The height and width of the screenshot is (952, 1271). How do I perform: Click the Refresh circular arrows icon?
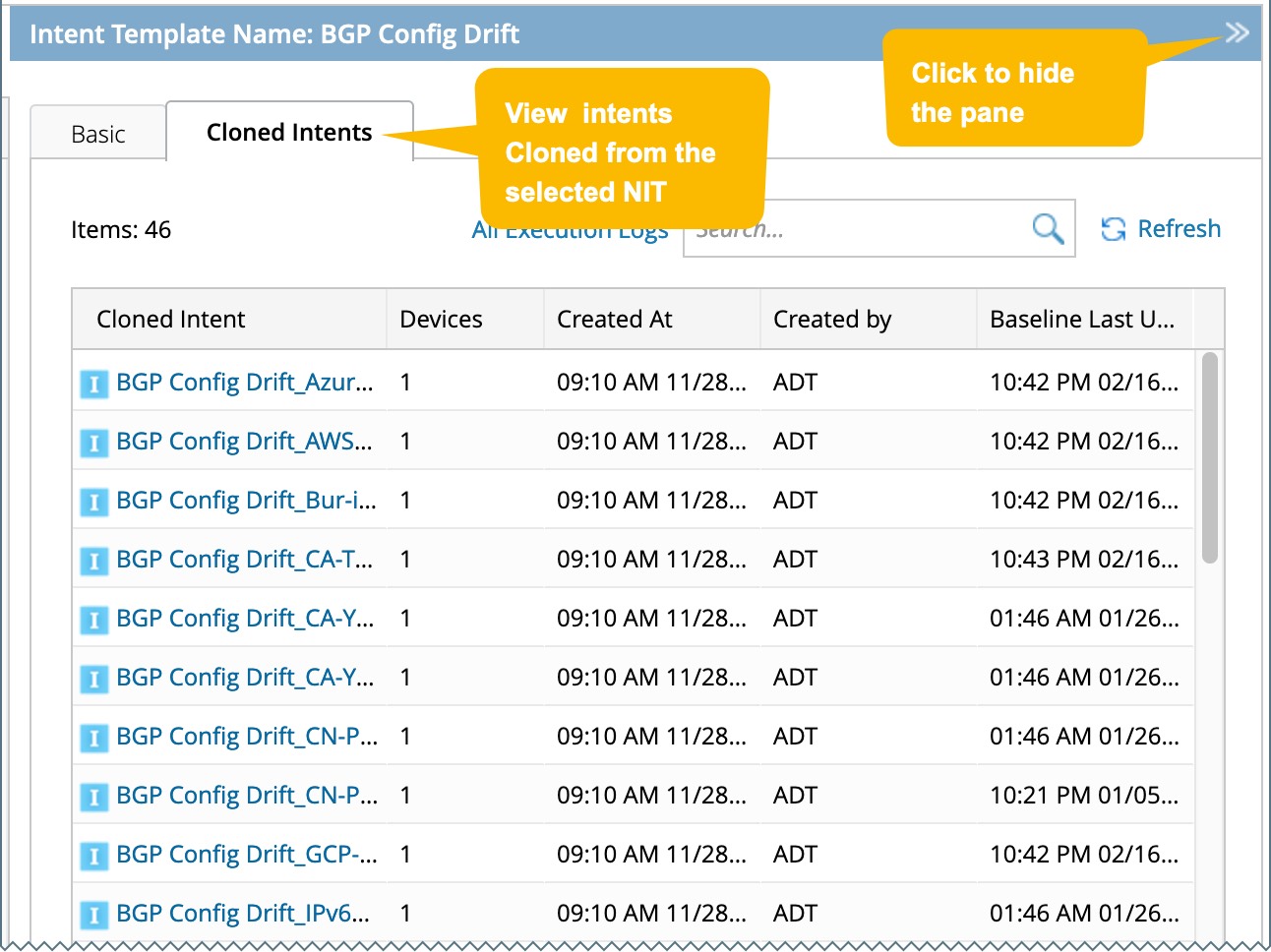(x=1113, y=229)
